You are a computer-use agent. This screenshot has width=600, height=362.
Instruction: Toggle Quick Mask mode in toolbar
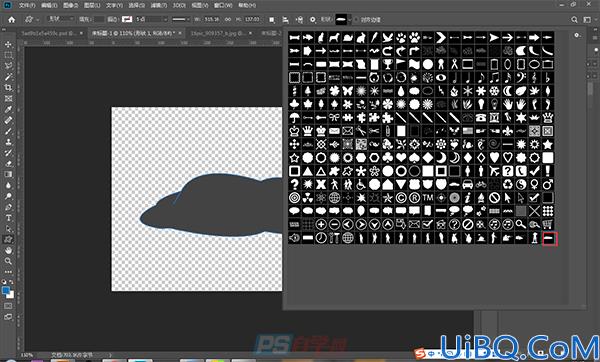click(8, 306)
